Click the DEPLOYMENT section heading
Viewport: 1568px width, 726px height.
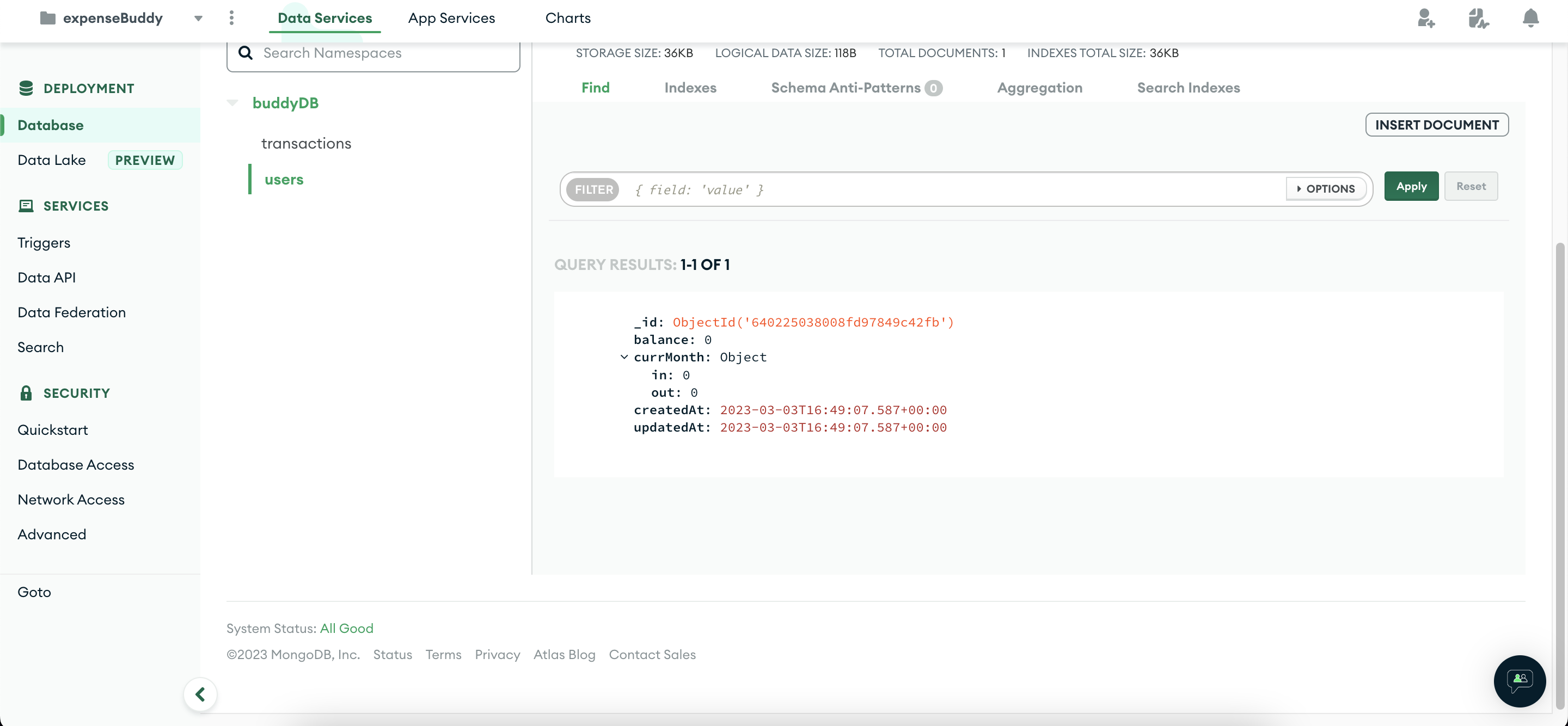[89, 88]
